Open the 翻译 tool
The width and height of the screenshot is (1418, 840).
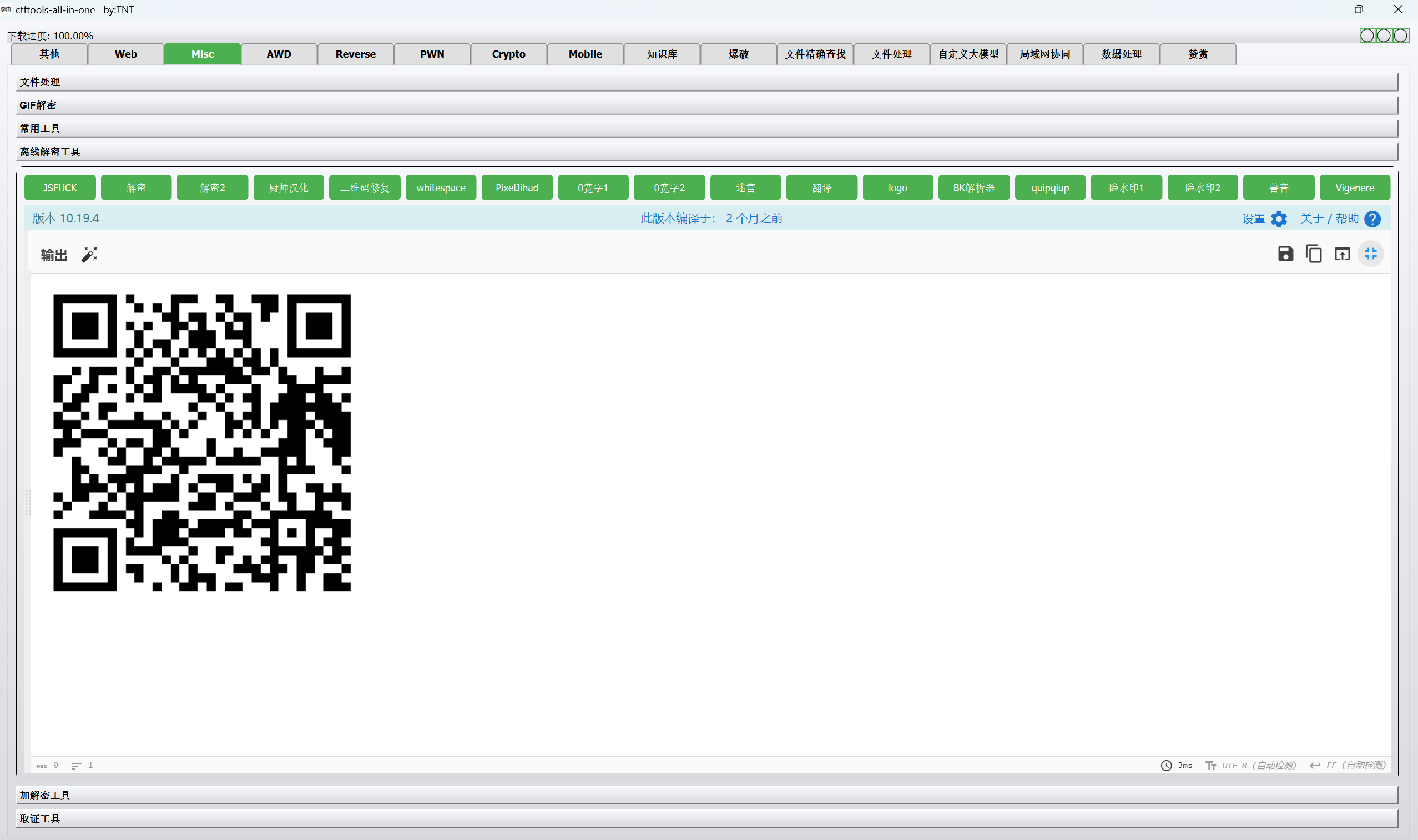coord(822,188)
